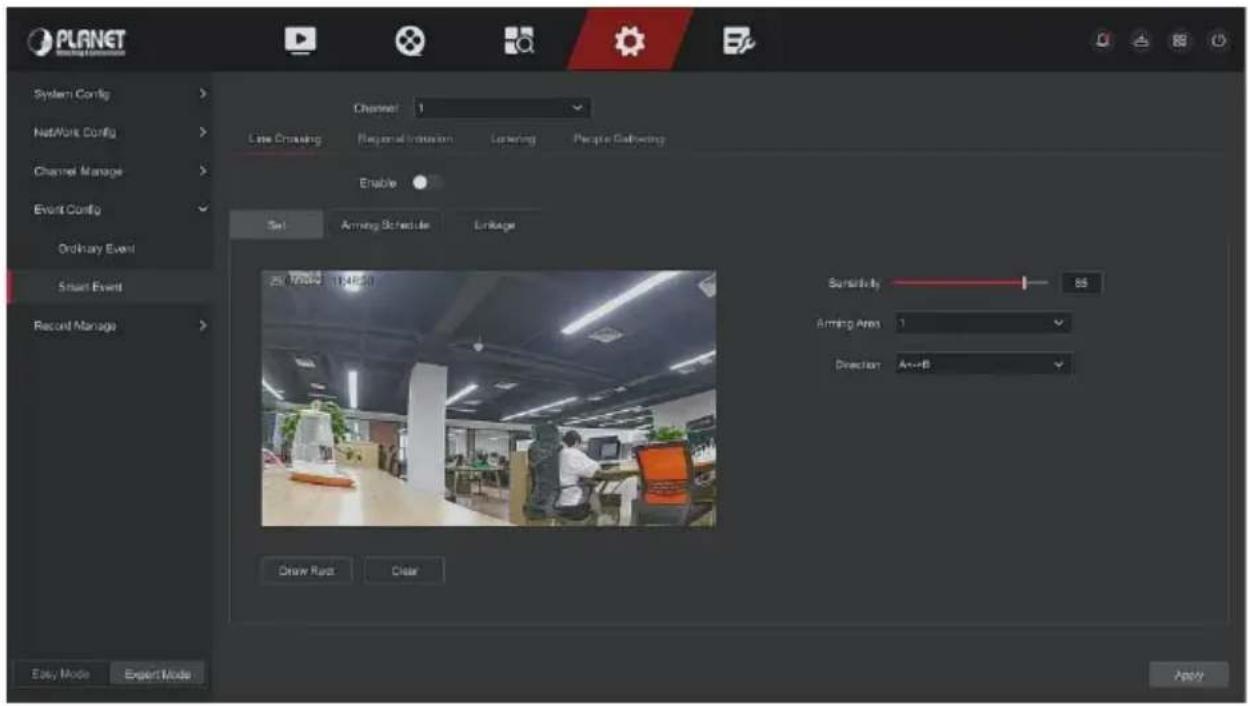Open the live view playback icon
Screen dimensions: 1248x706
click(x=301, y=40)
